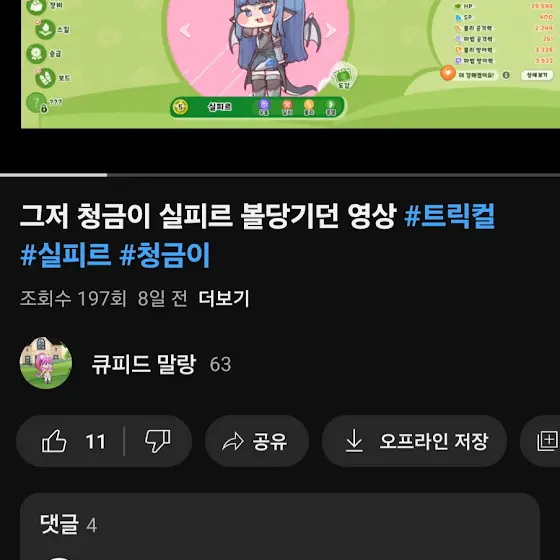Tap 오프라인 저장 download button
The height and width of the screenshot is (560, 560).
[414, 441]
